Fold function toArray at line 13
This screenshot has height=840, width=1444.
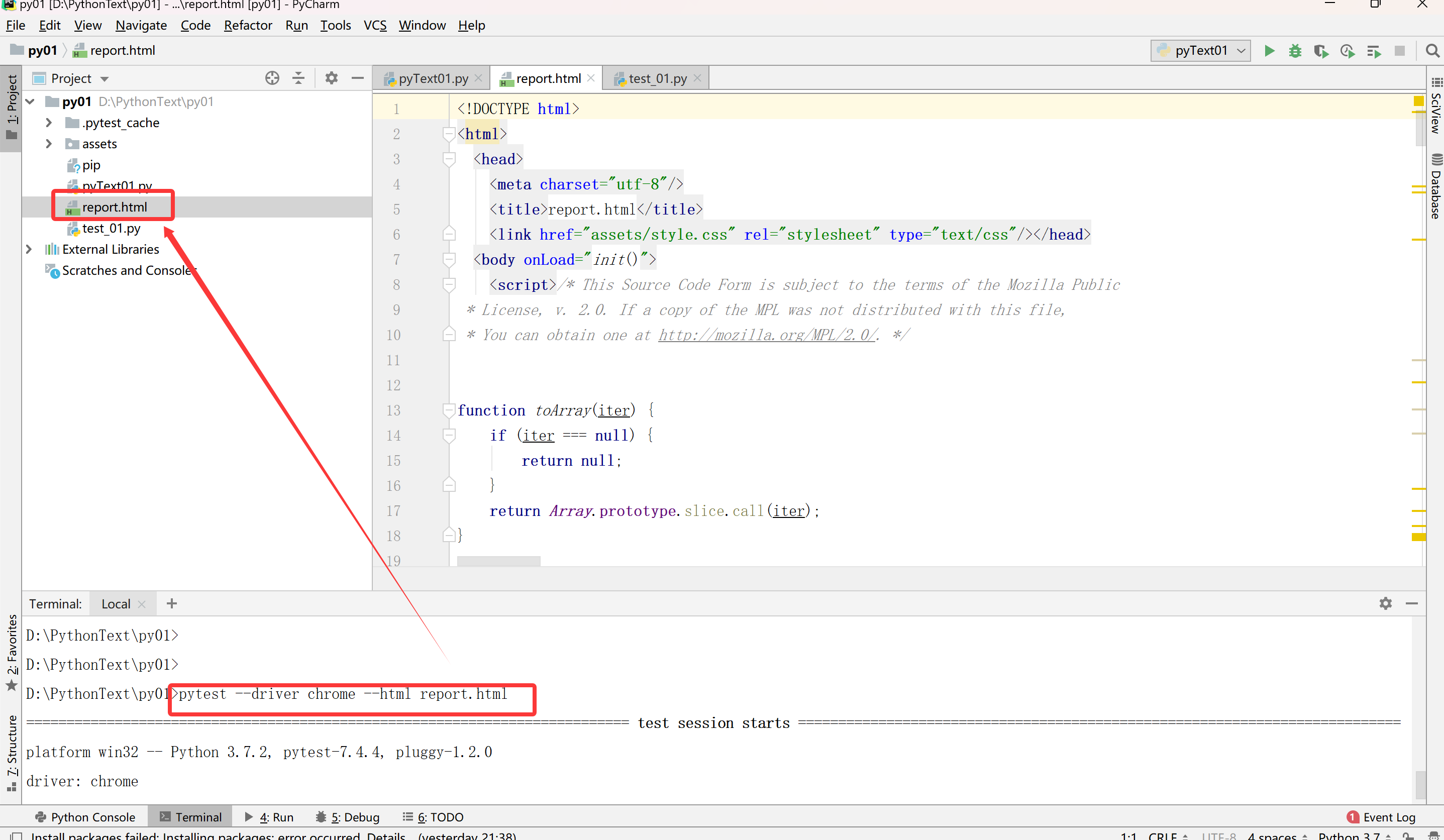pyautogui.click(x=449, y=409)
